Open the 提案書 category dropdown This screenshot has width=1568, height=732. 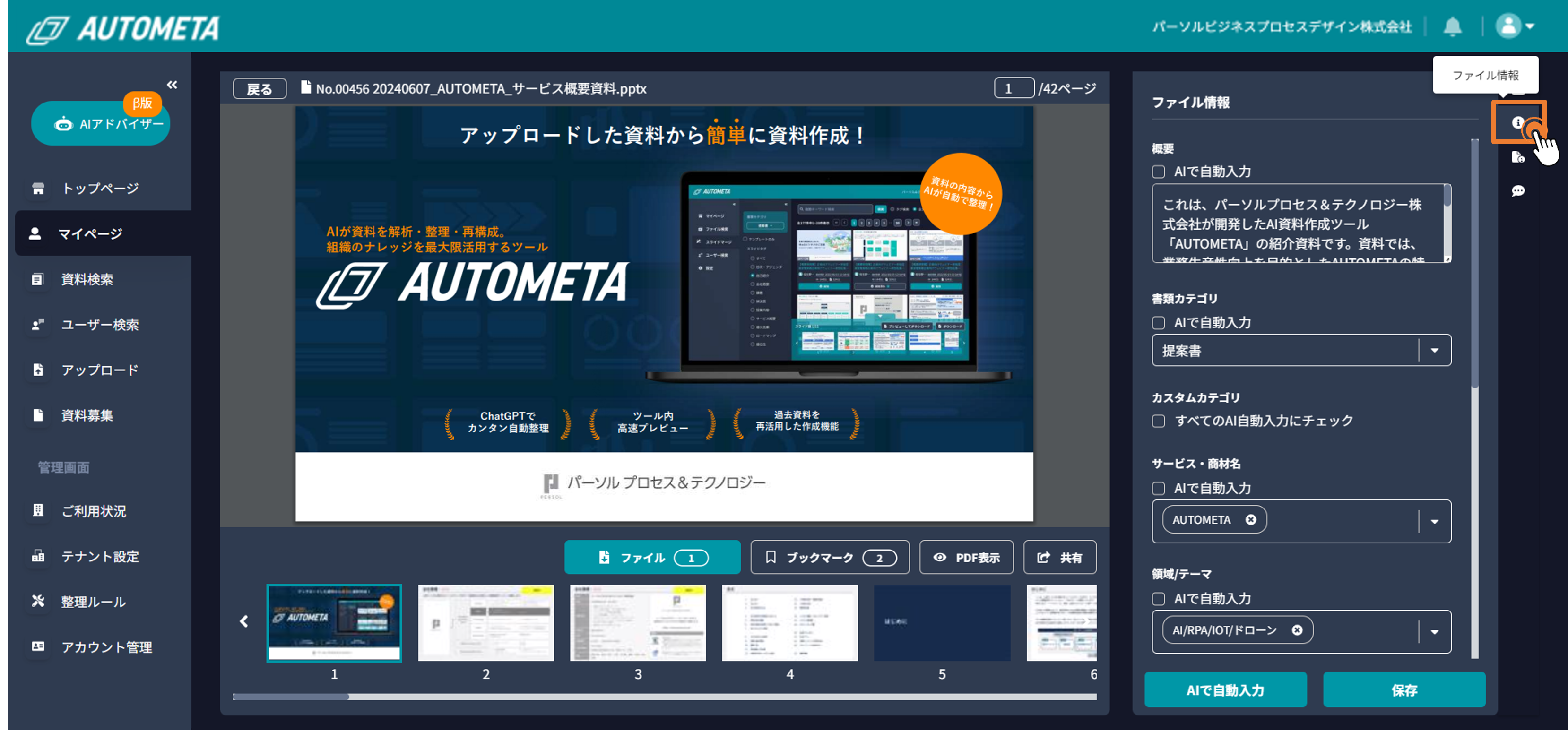pyautogui.click(x=1301, y=351)
